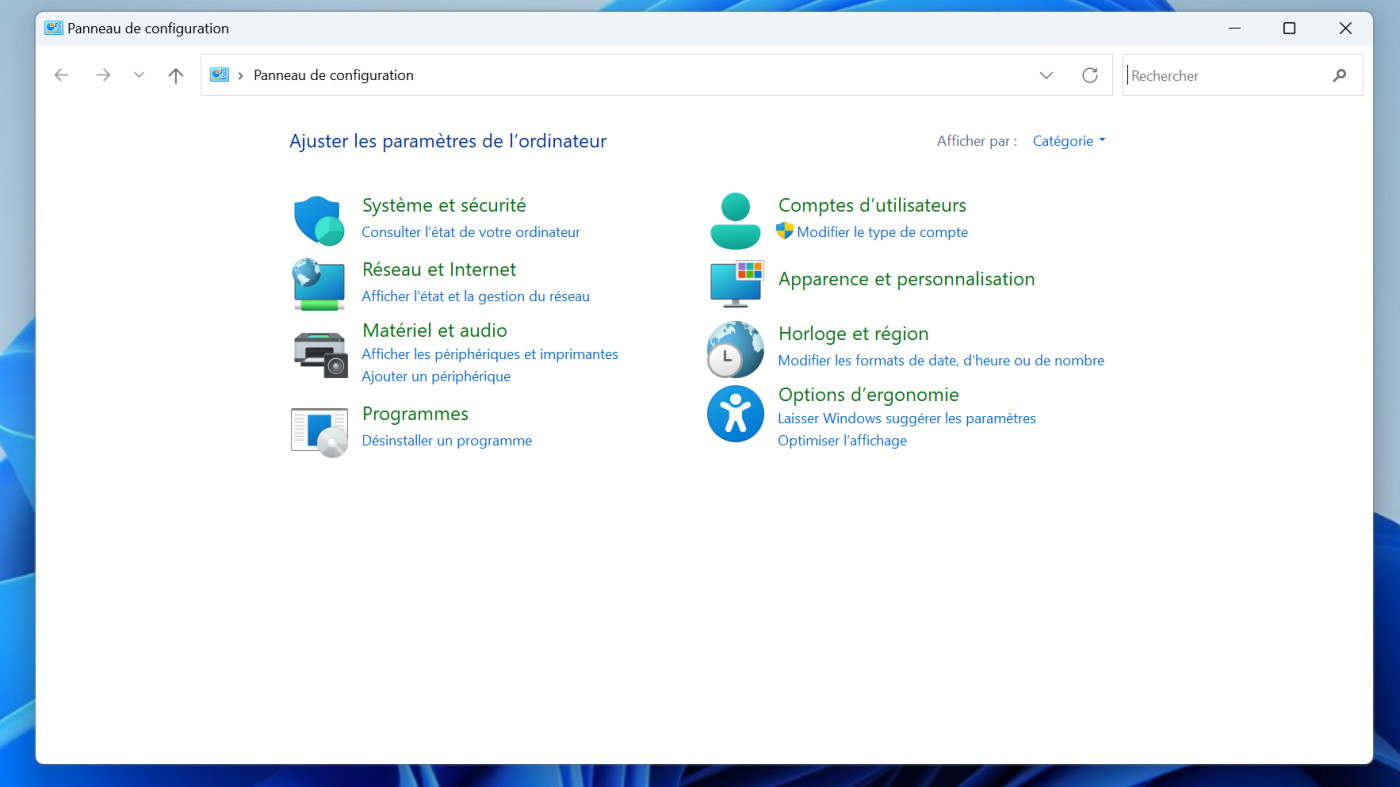Click Afficher l'état et la gestion du réseau
This screenshot has width=1400, height=787.
click(476, 296)
